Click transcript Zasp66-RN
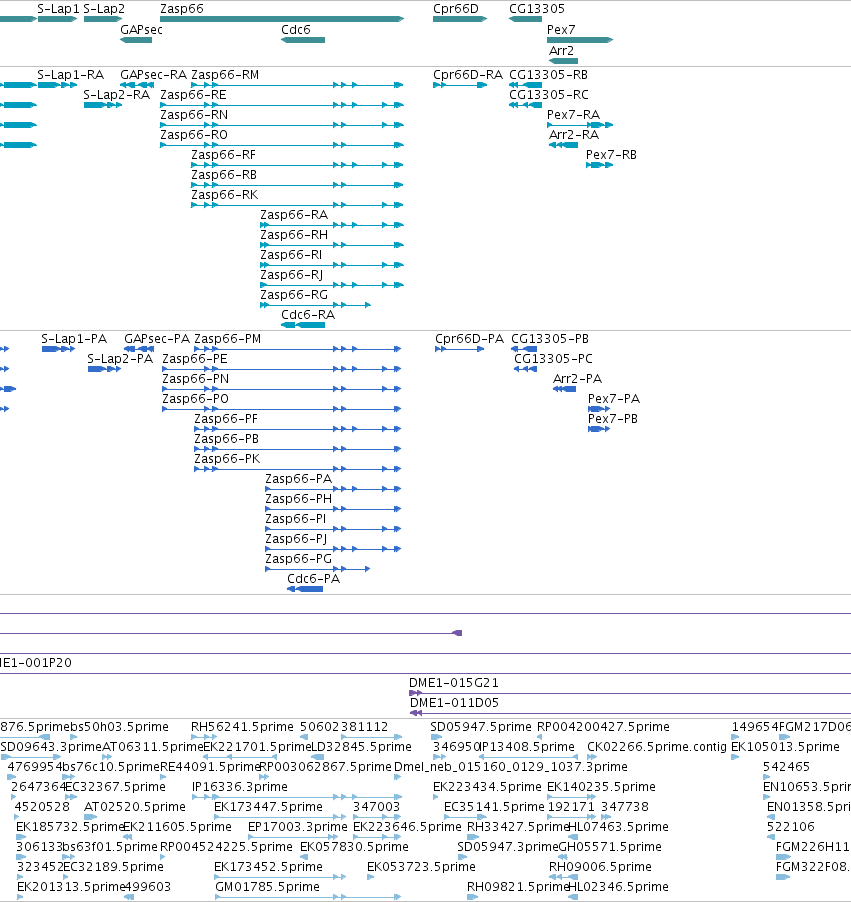 coord(194,115)
